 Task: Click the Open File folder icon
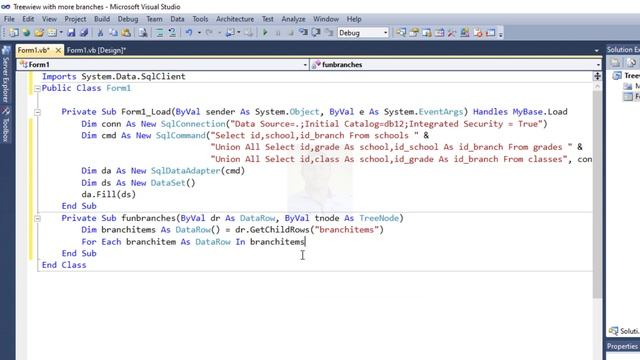click(x=39, y=33)
